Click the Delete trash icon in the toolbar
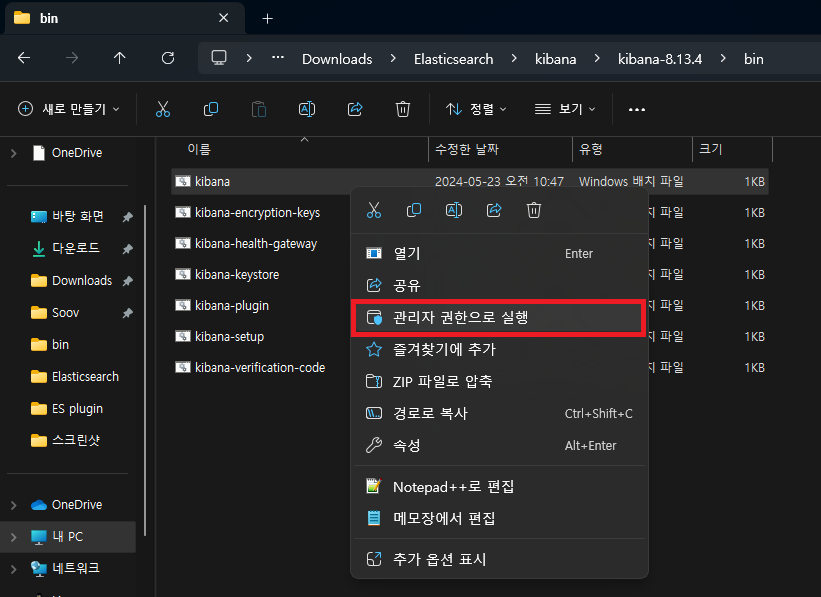 click(403, 109)
